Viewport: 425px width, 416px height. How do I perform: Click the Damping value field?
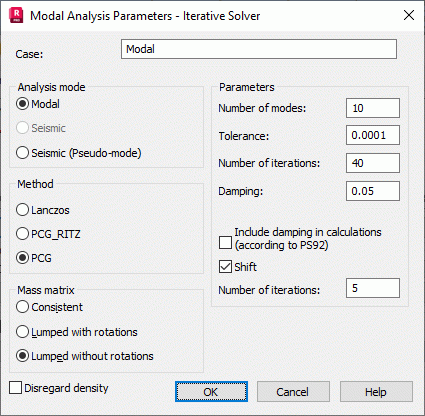coord(373,191)
